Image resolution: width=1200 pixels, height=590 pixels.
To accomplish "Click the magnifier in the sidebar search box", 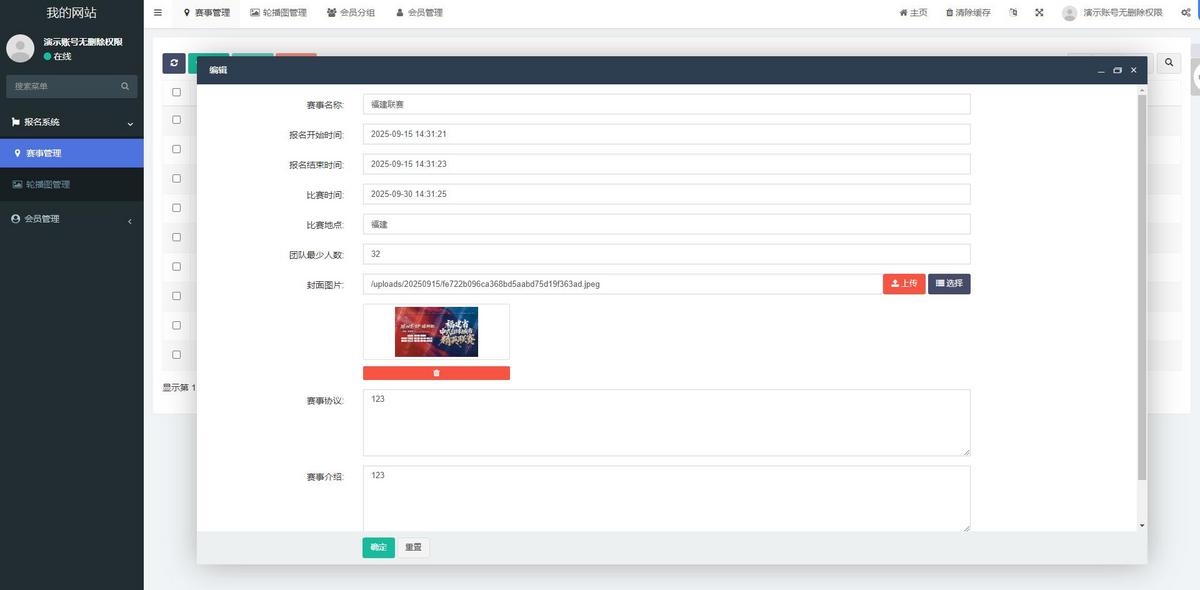I will click(124, 87).
